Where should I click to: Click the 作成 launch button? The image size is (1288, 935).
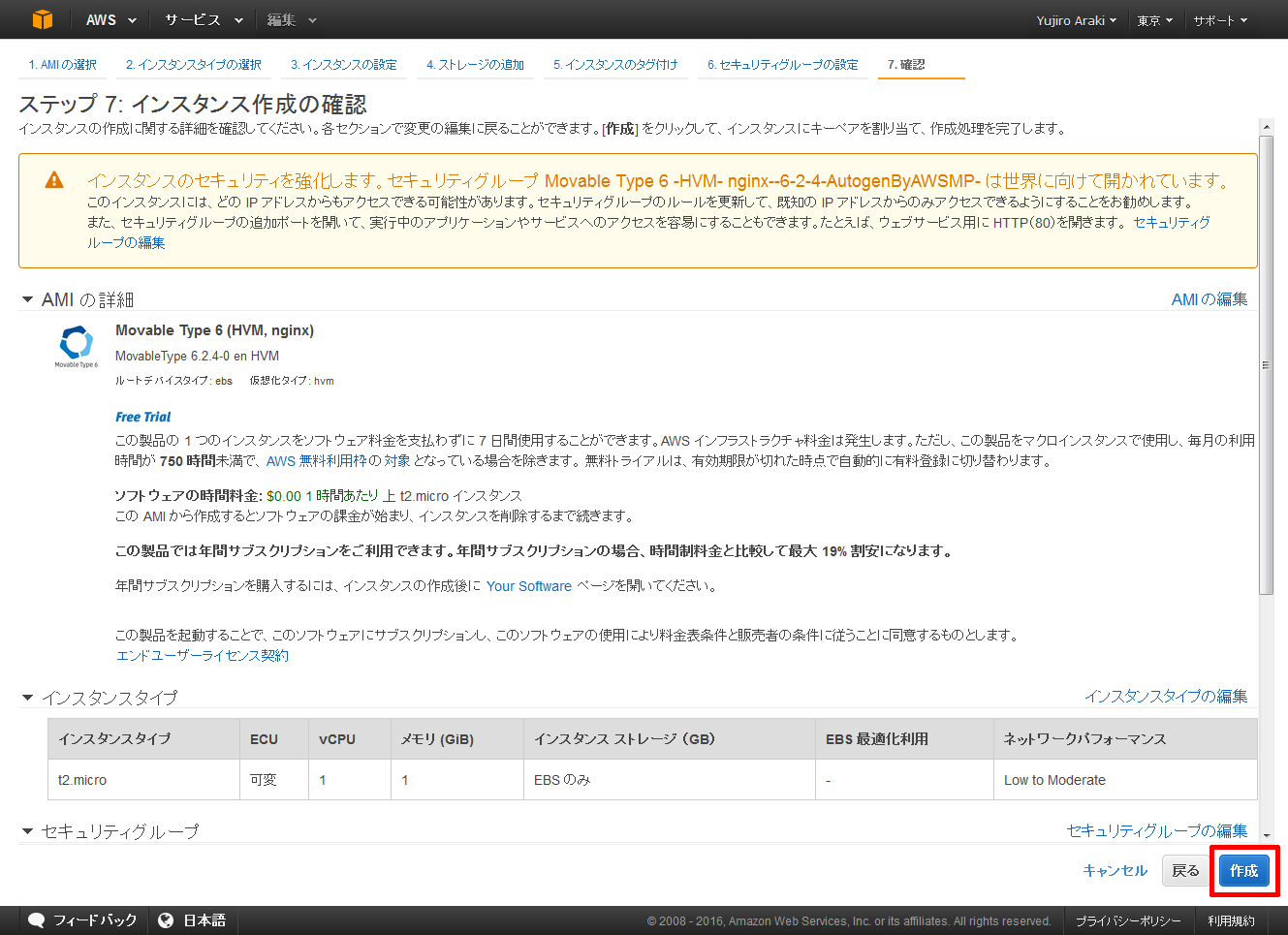pyautogui.click(x=1243, y=870)
